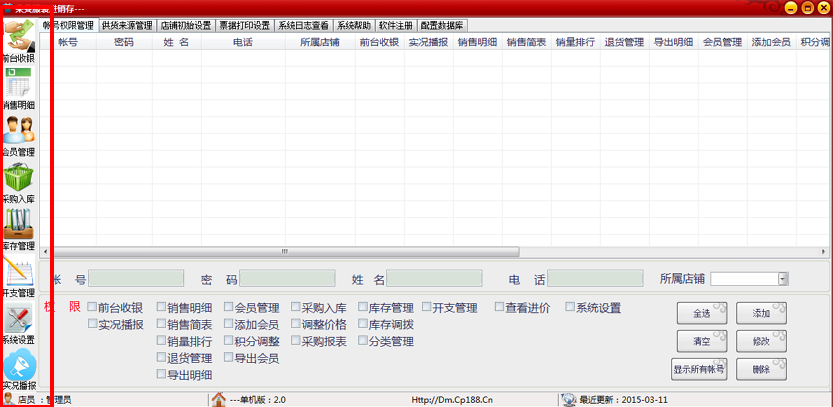Open the 库存管理 file box icon
The width and height of the screenshot is (833, 407).
19,223
